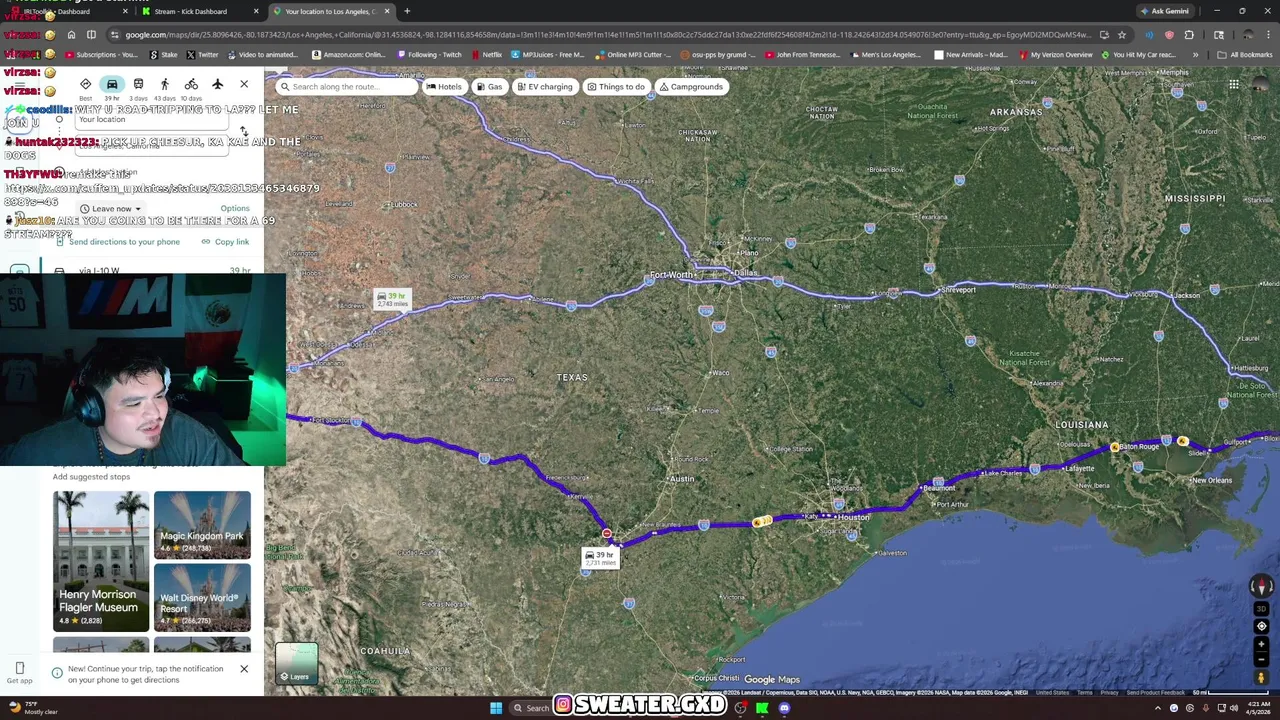Viewport: 1280px width, 720px height.
Task: Click the Get app icon
Action: (19, 673)
